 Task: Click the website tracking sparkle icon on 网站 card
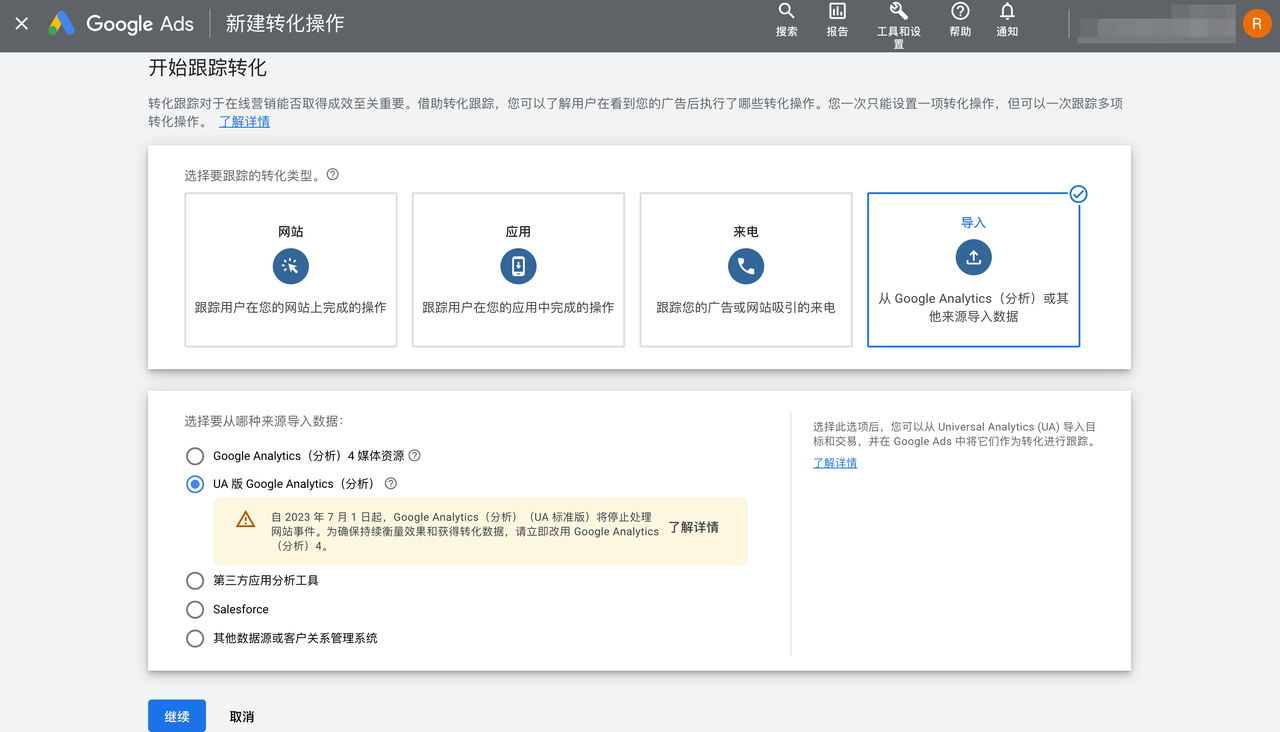(x=290, y=266)
